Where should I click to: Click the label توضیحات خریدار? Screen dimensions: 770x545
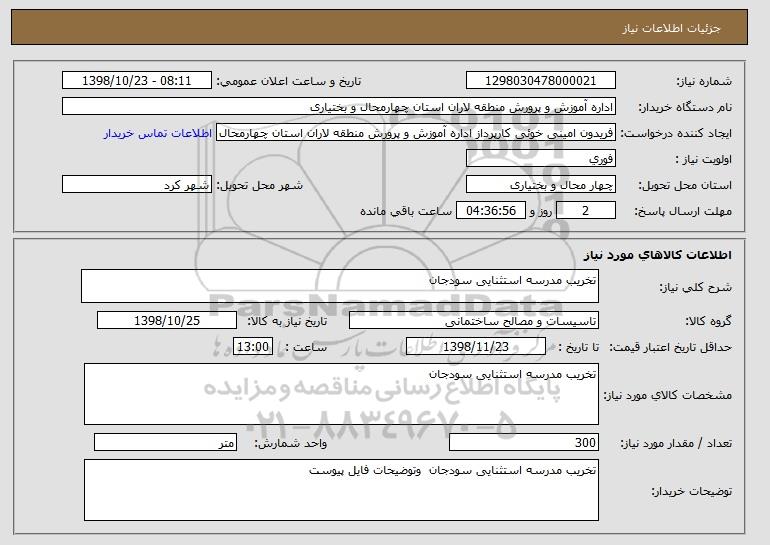[x=691, y=491]
